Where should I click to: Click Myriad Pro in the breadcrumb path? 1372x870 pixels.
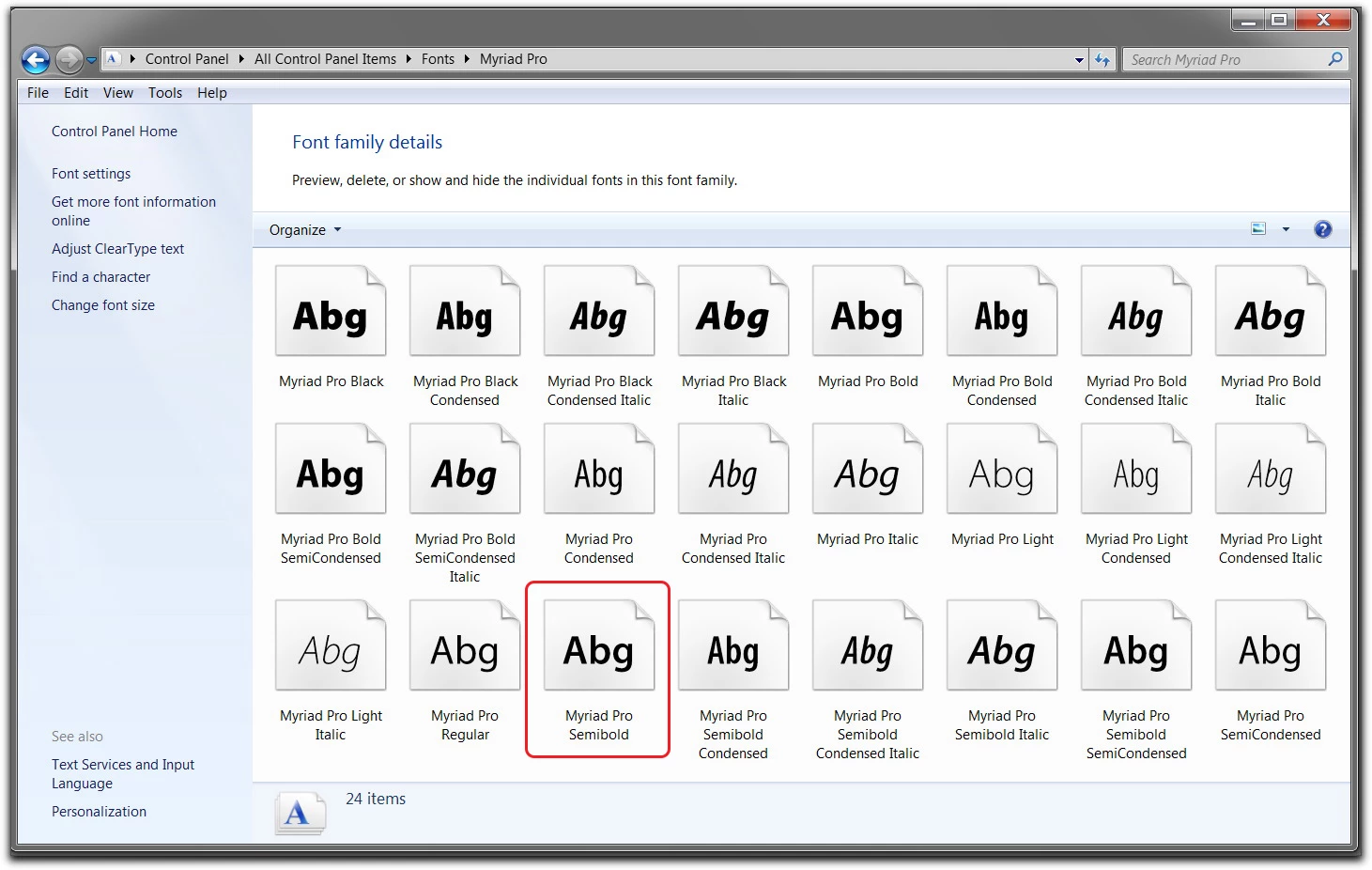click(514, 59)
